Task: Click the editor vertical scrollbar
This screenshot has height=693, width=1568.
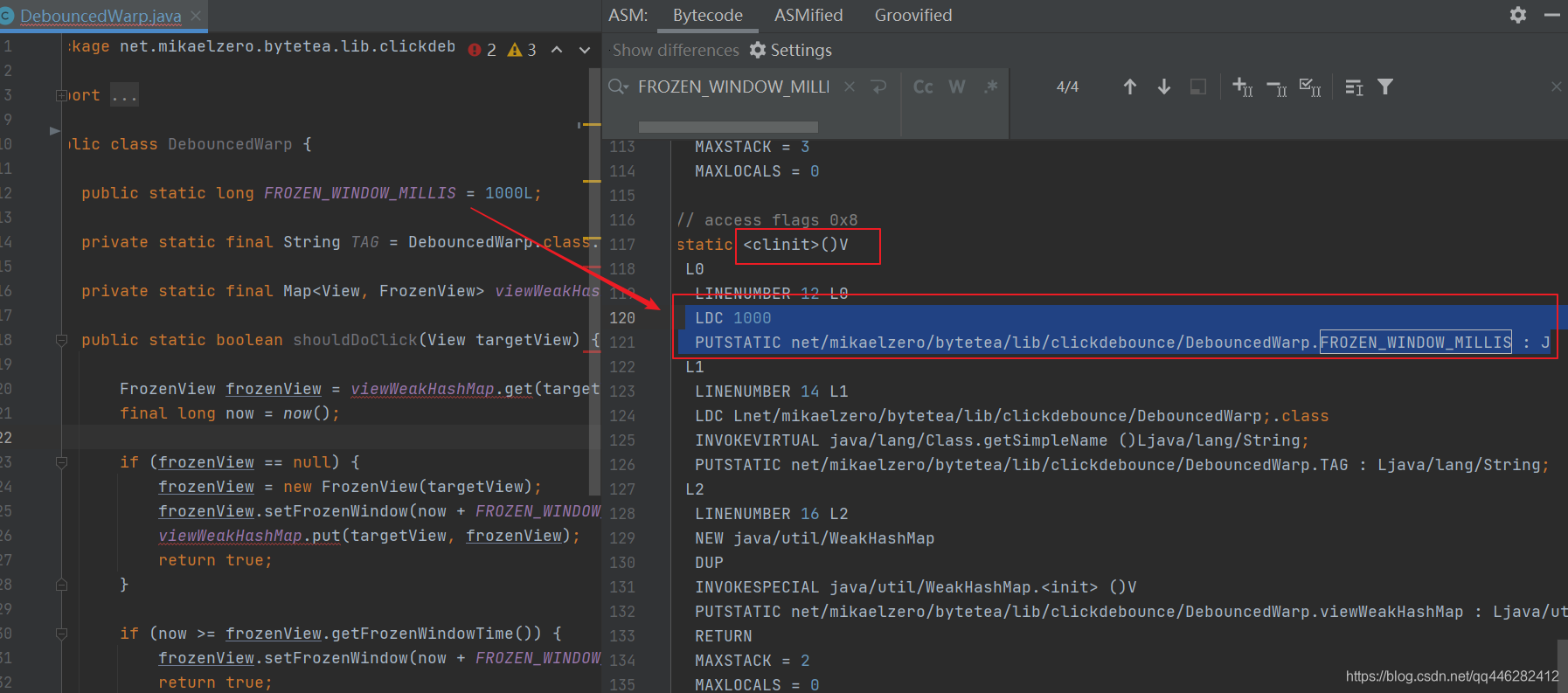Action: point(594,280)
